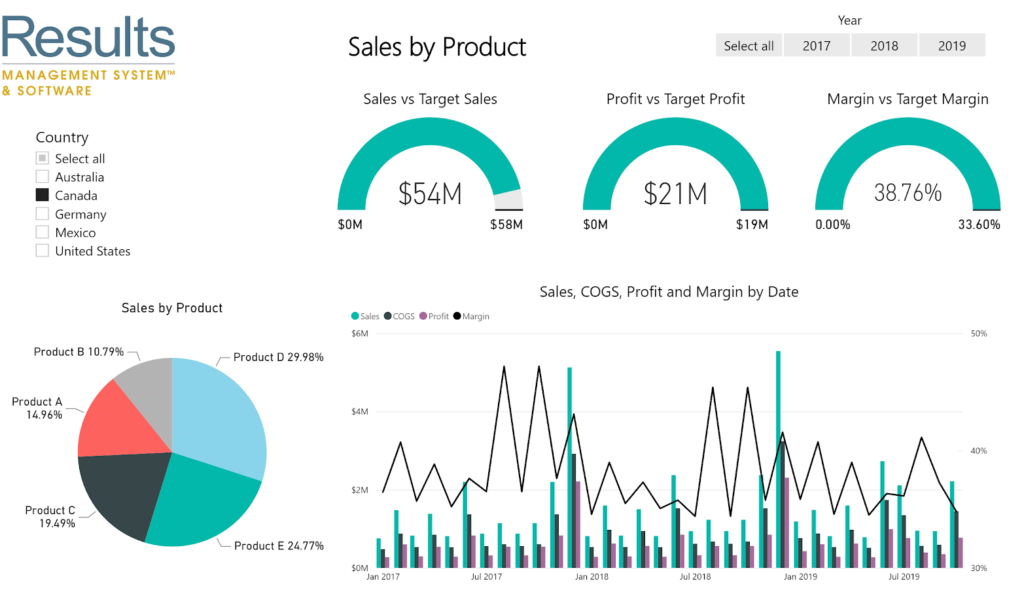
Task: Click the COGS legend dark marker
Action: tap(387, 316)
